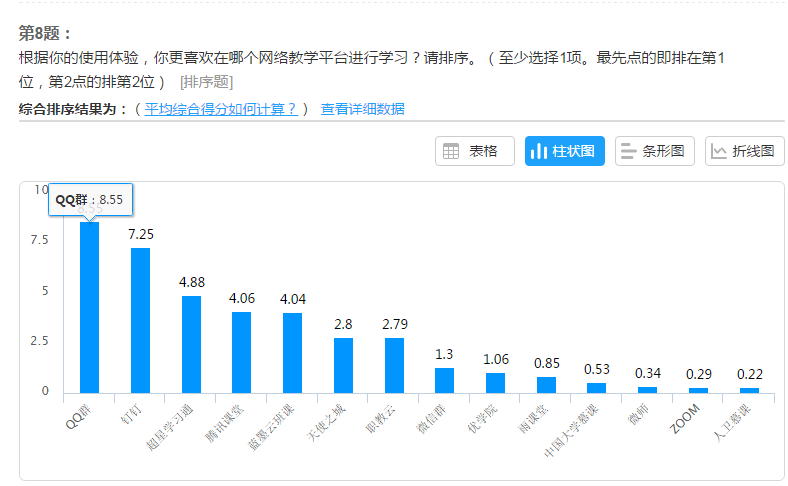Click the table grid icon
The height and width of the screenshot is (486, 788).
(x=452, y=151)
